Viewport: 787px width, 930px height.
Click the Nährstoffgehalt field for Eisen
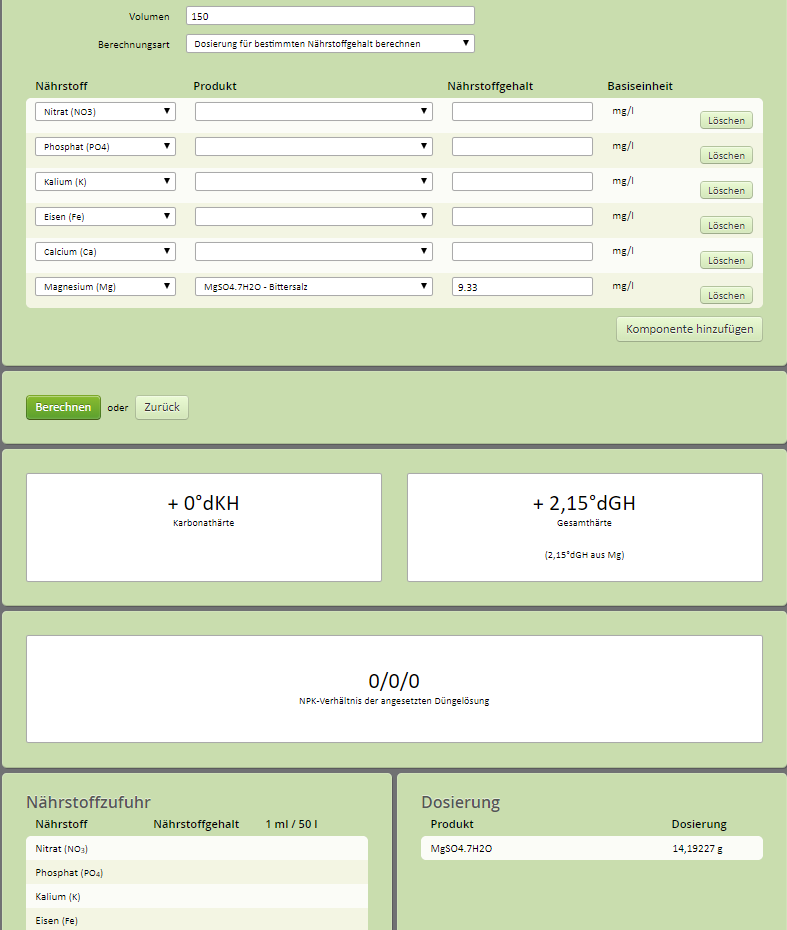point(522,217)
